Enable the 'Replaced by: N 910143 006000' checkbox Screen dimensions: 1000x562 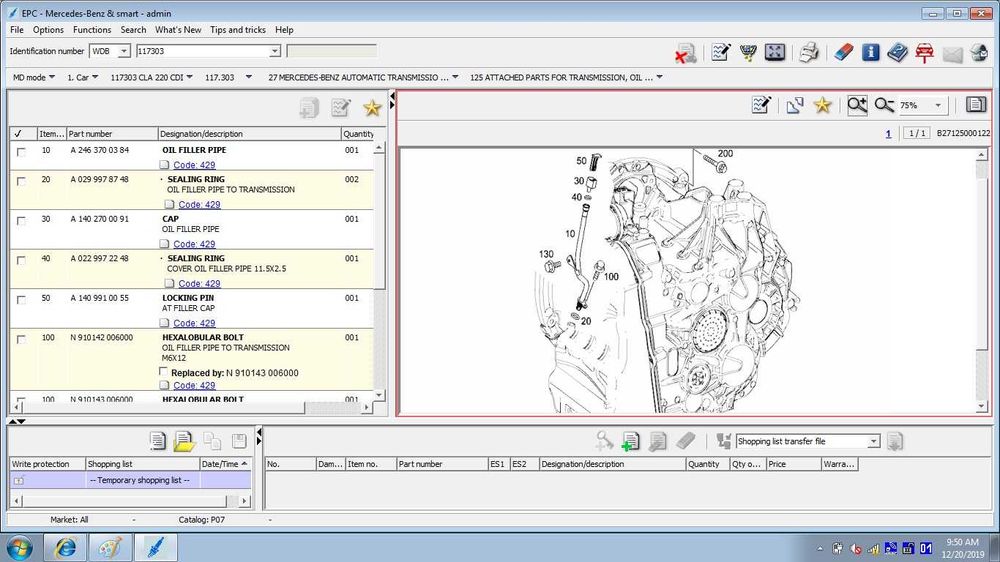[164, 373]
